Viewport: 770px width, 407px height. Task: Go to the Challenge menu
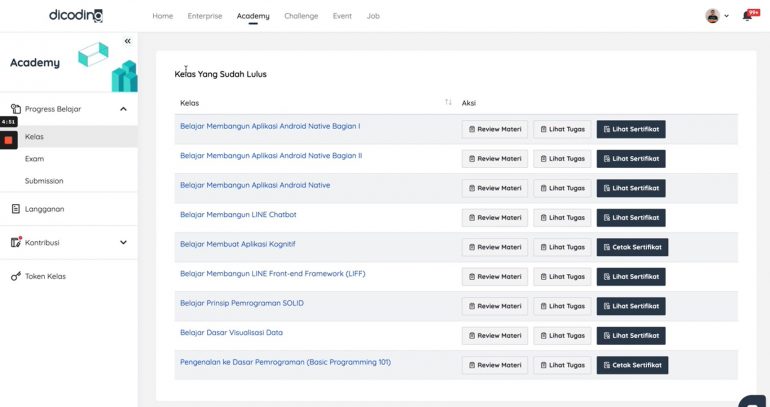pos(301,16)
